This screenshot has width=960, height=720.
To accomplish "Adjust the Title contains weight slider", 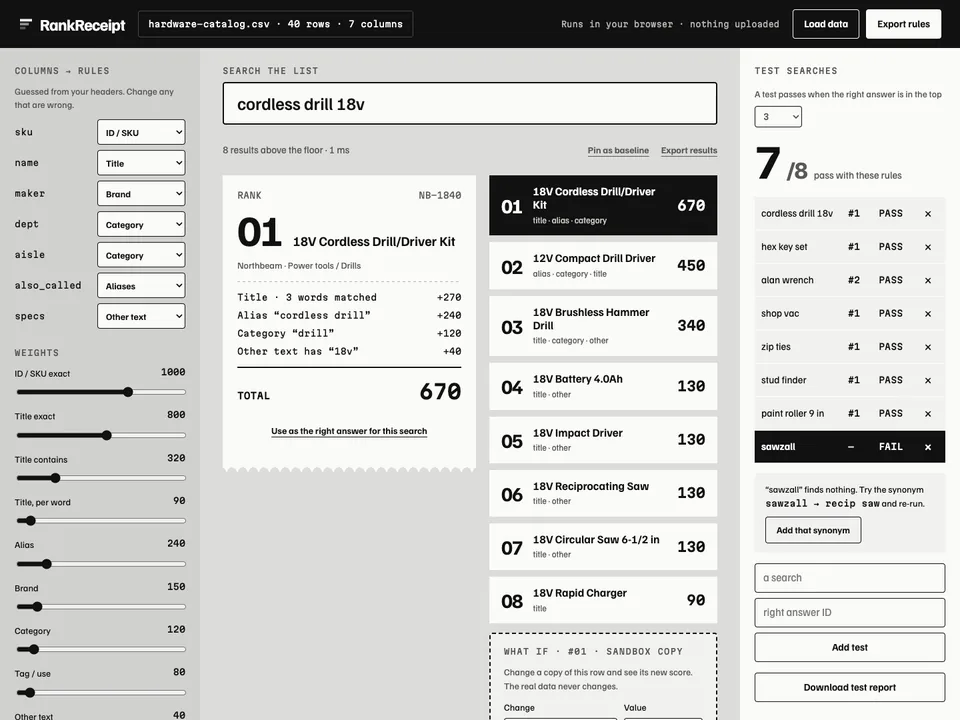I will tap(101, 478).
